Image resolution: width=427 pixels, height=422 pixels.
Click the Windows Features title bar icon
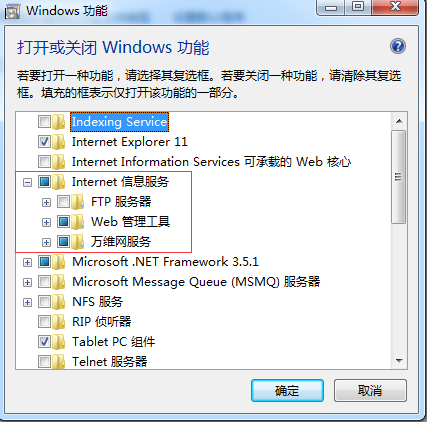(12, 12)
